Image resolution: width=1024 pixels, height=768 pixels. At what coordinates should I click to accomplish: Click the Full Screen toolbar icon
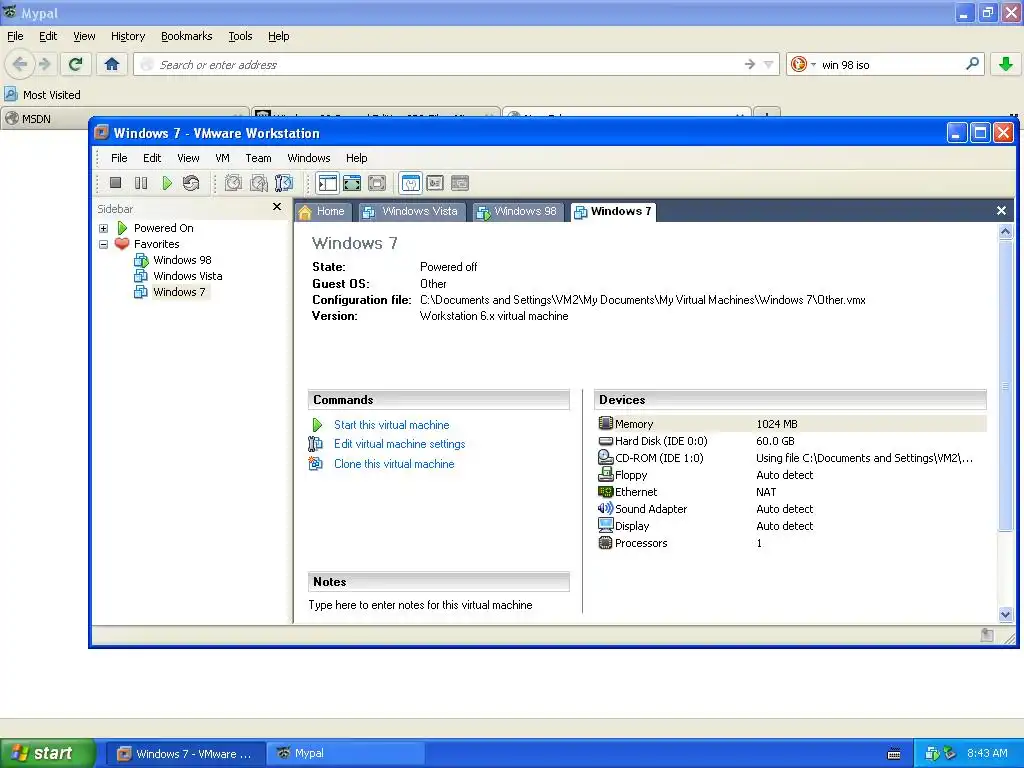coord(352,184)
